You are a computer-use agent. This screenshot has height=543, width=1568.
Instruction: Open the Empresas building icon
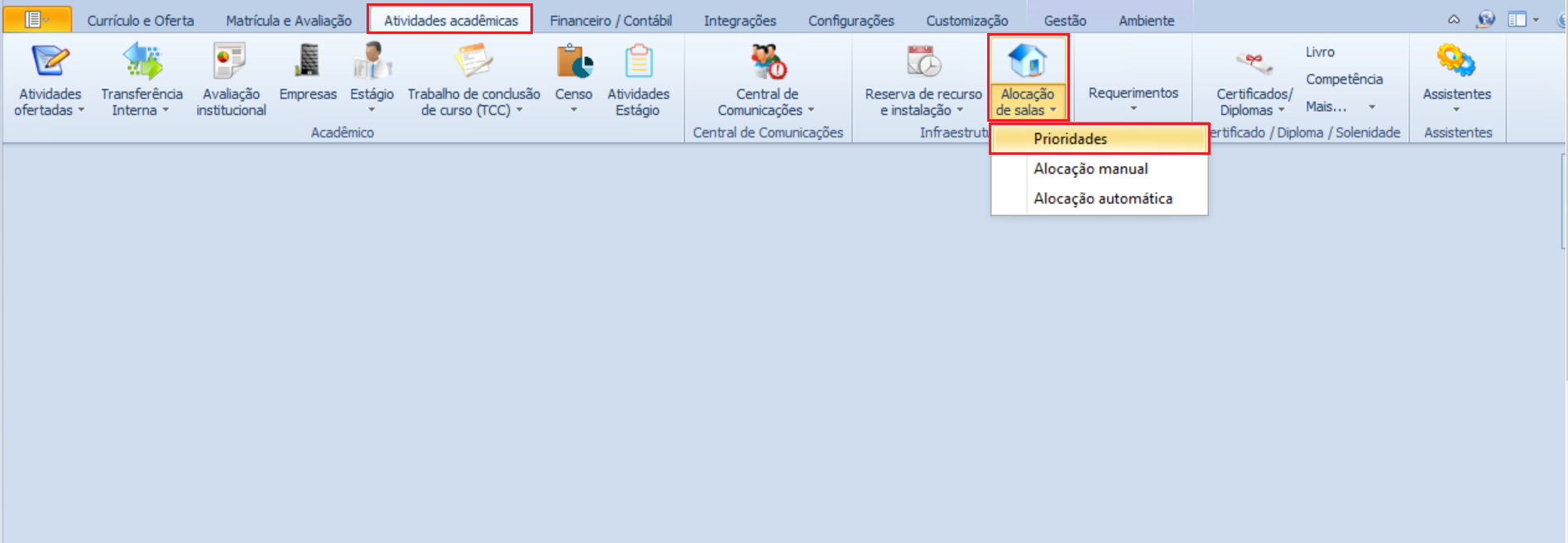coord(308,60)
